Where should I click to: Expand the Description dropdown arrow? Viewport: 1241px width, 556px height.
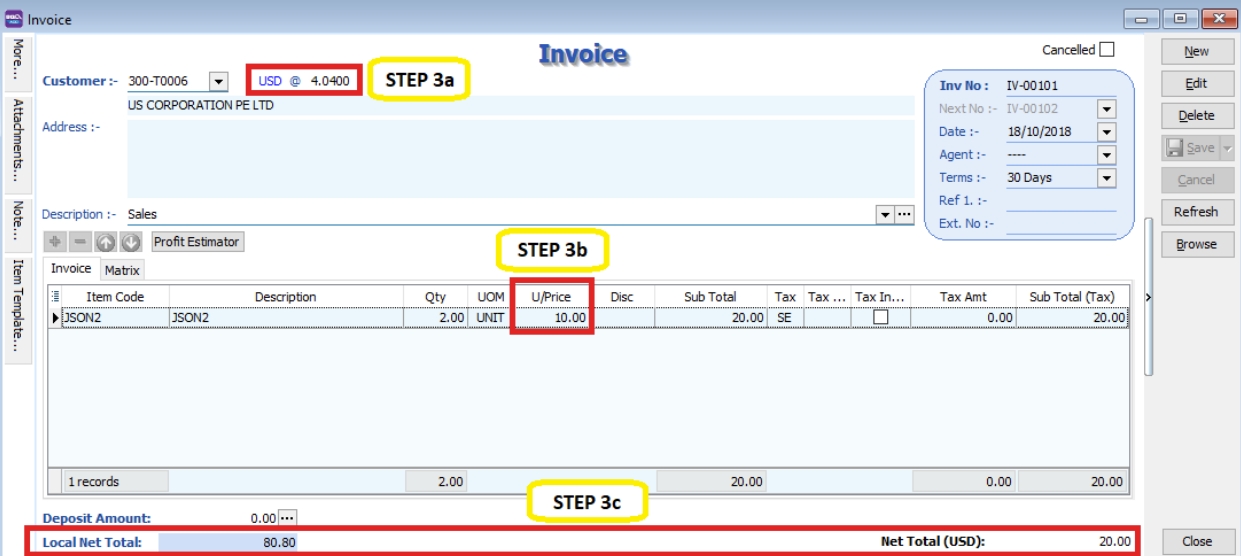click(885, 214)
